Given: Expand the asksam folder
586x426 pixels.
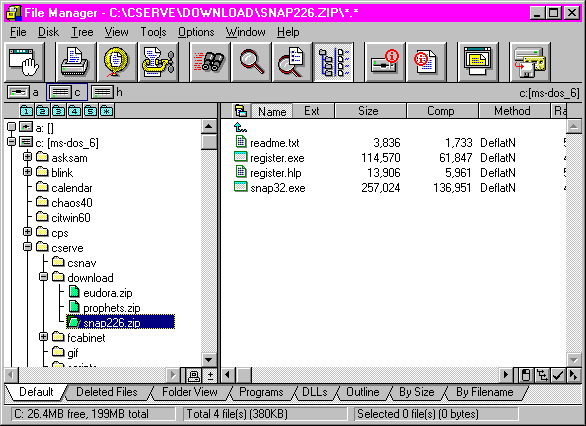Looking at the screenshot, I should pyautogui.click(x=27, y=157).
